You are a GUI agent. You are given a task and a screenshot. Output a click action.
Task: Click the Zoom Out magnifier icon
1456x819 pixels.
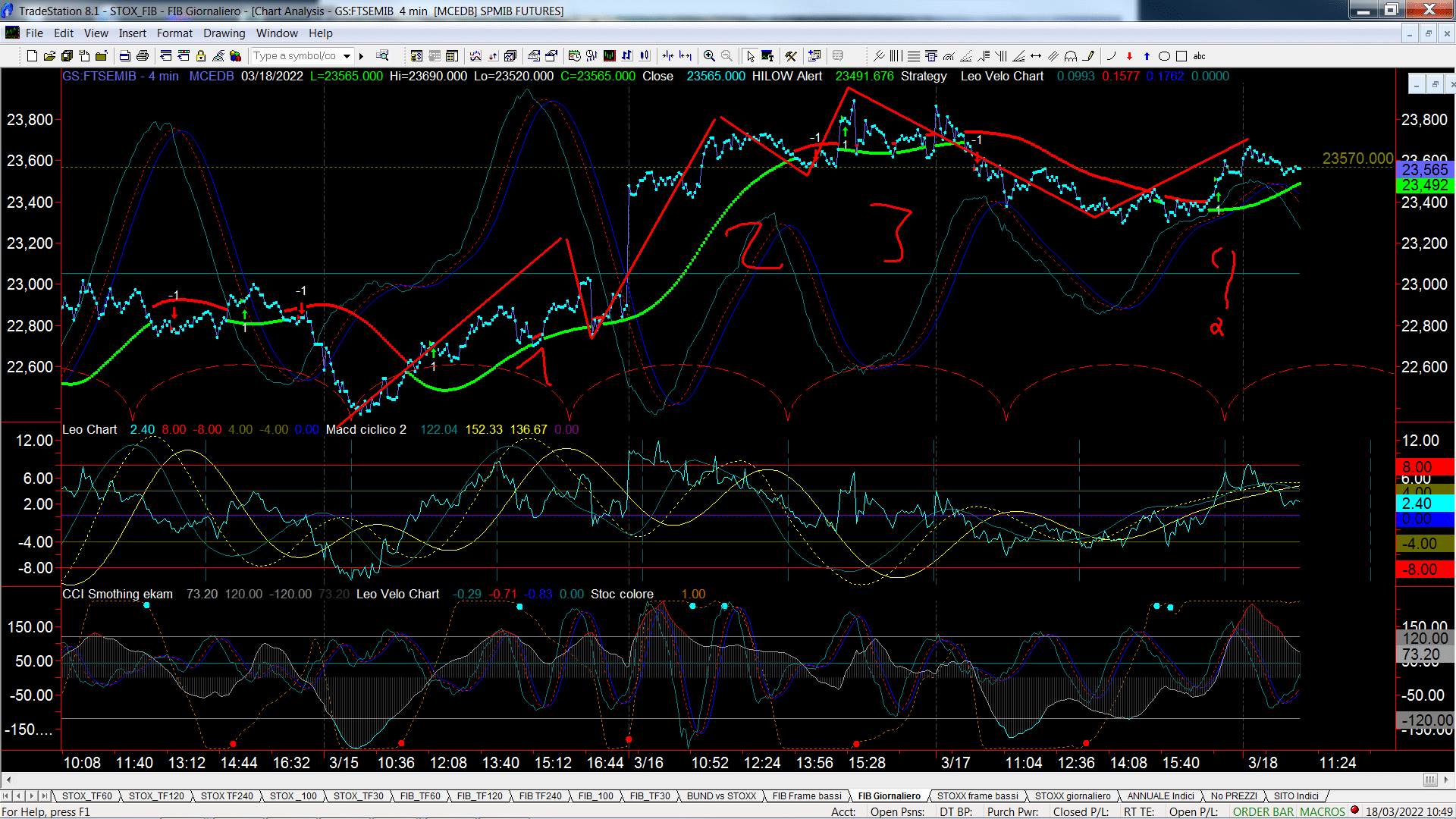click(727, 56)
